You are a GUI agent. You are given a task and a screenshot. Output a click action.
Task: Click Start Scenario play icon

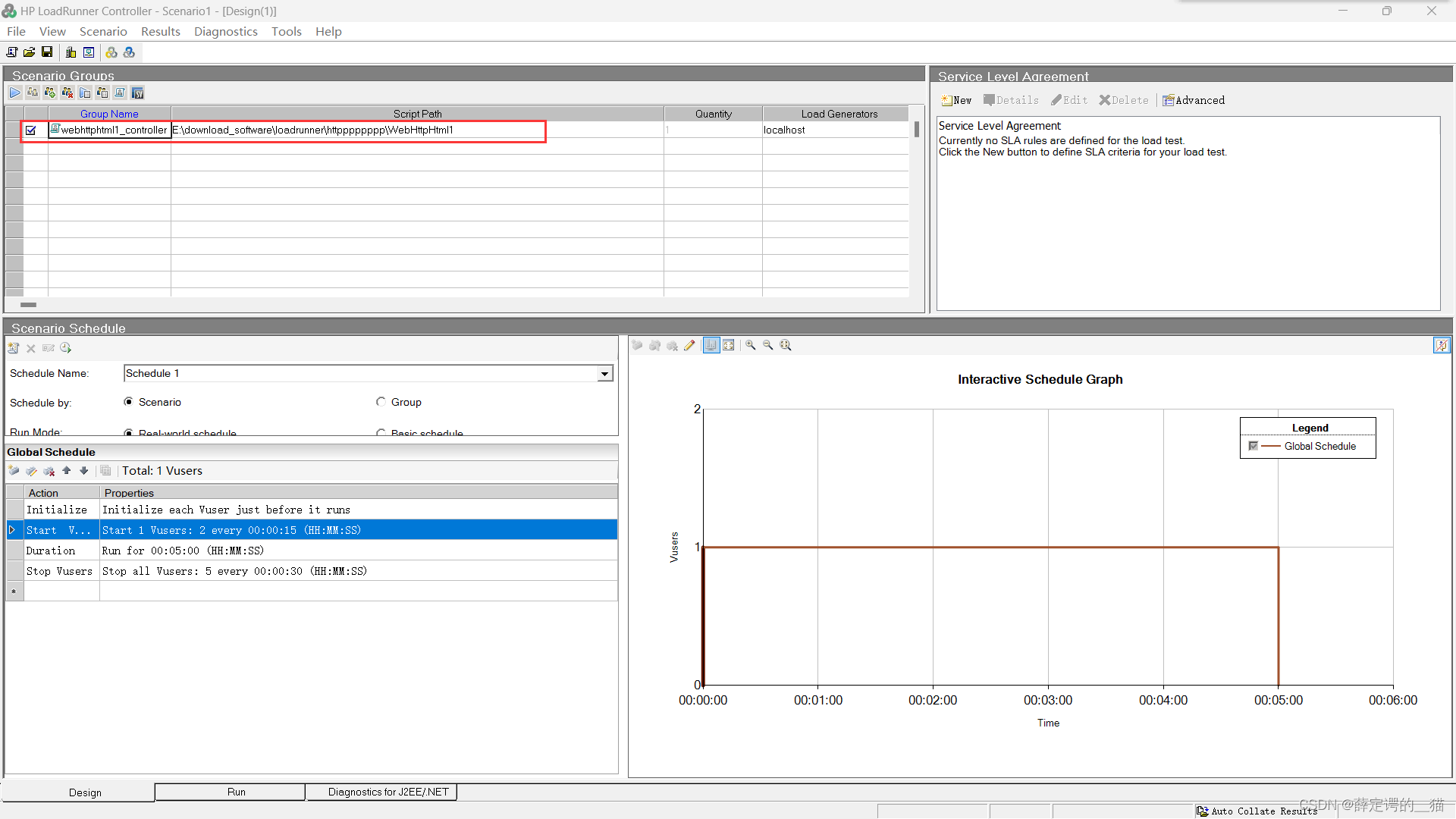pos(15,93)
